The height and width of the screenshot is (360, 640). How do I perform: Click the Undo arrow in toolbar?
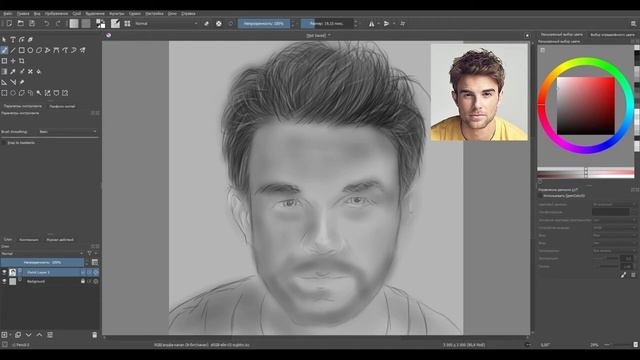click(47, 24)
